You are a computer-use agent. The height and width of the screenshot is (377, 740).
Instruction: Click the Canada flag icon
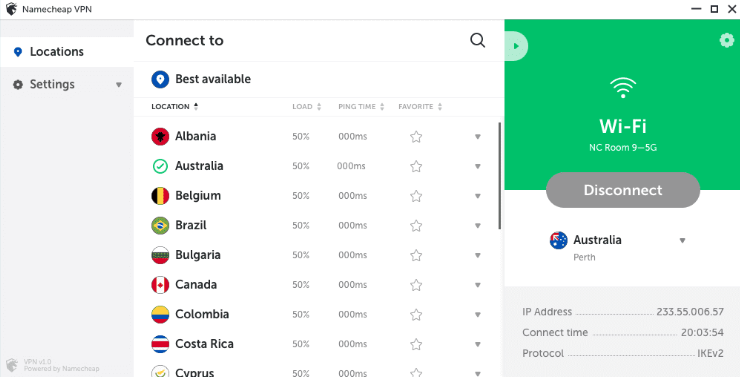[160, 285]
